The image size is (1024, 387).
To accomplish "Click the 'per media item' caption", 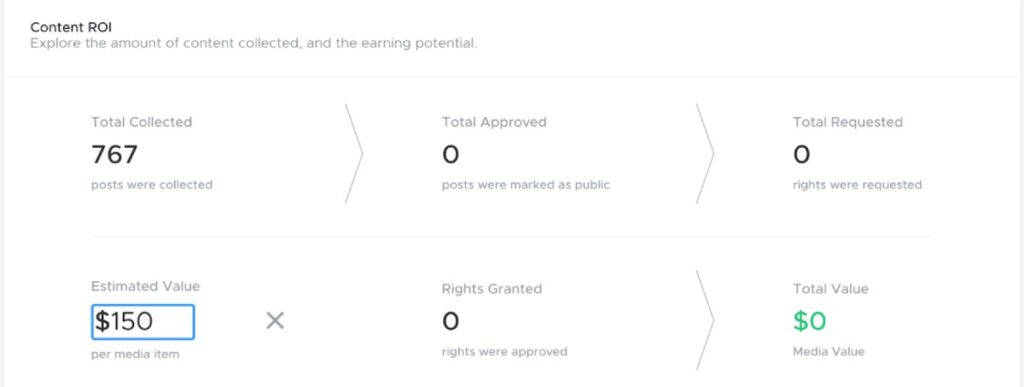I will click(x=135, y=354).
